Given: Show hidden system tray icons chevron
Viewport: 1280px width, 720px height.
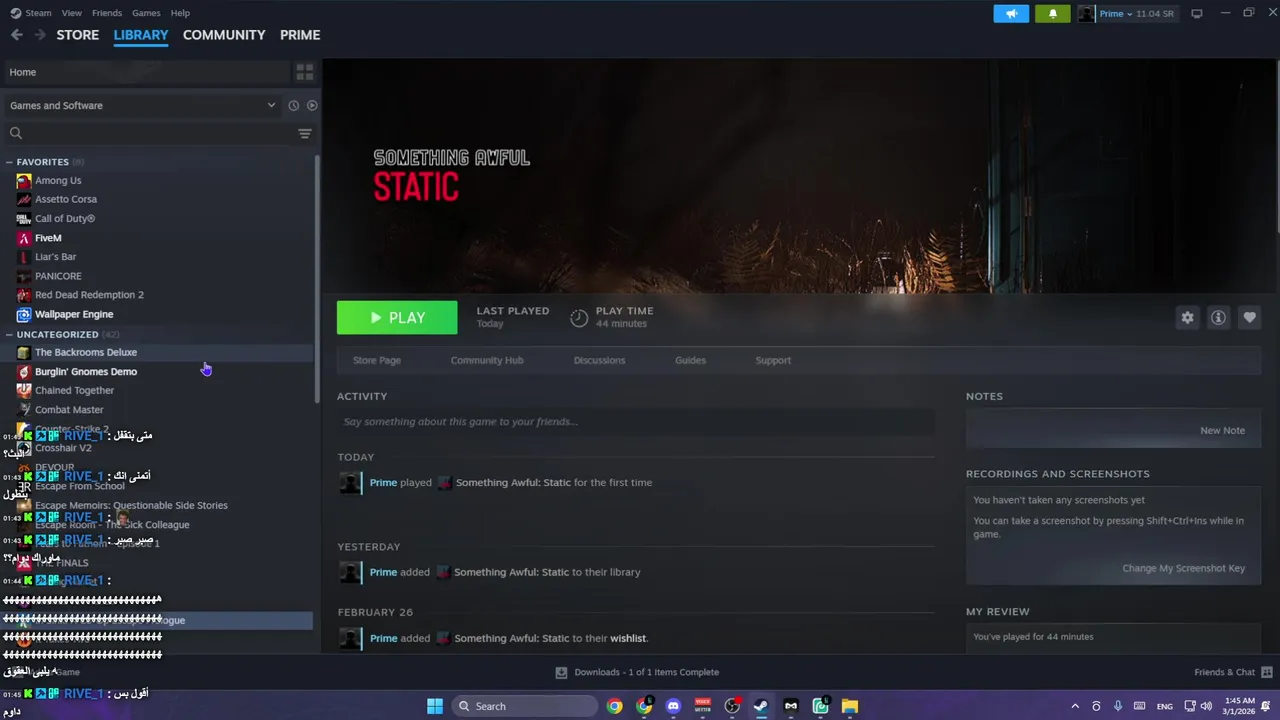Looking at the screenshot, I should click(1075, 706).
